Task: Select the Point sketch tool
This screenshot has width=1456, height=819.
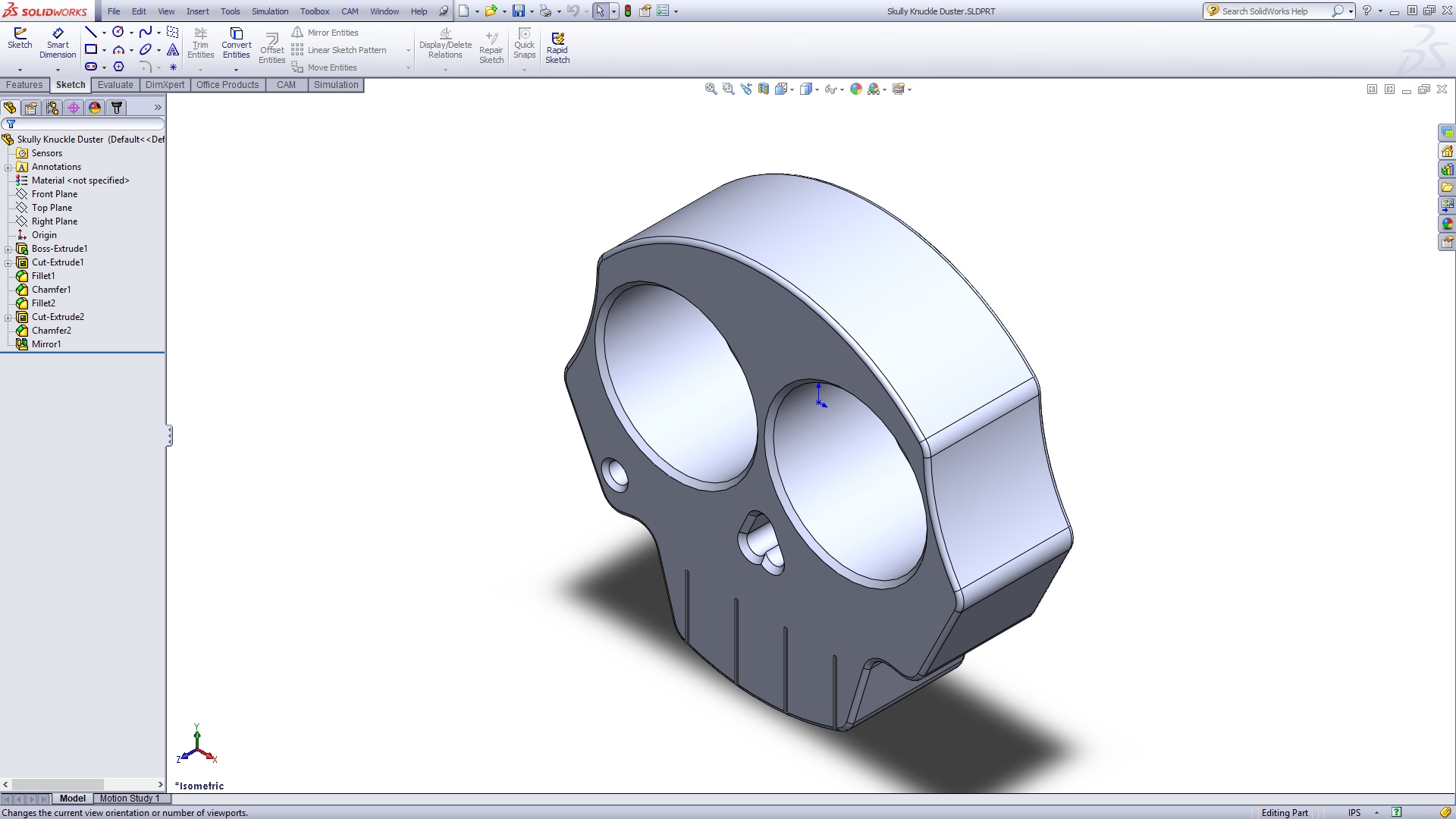Action: [x=173, y=67]
